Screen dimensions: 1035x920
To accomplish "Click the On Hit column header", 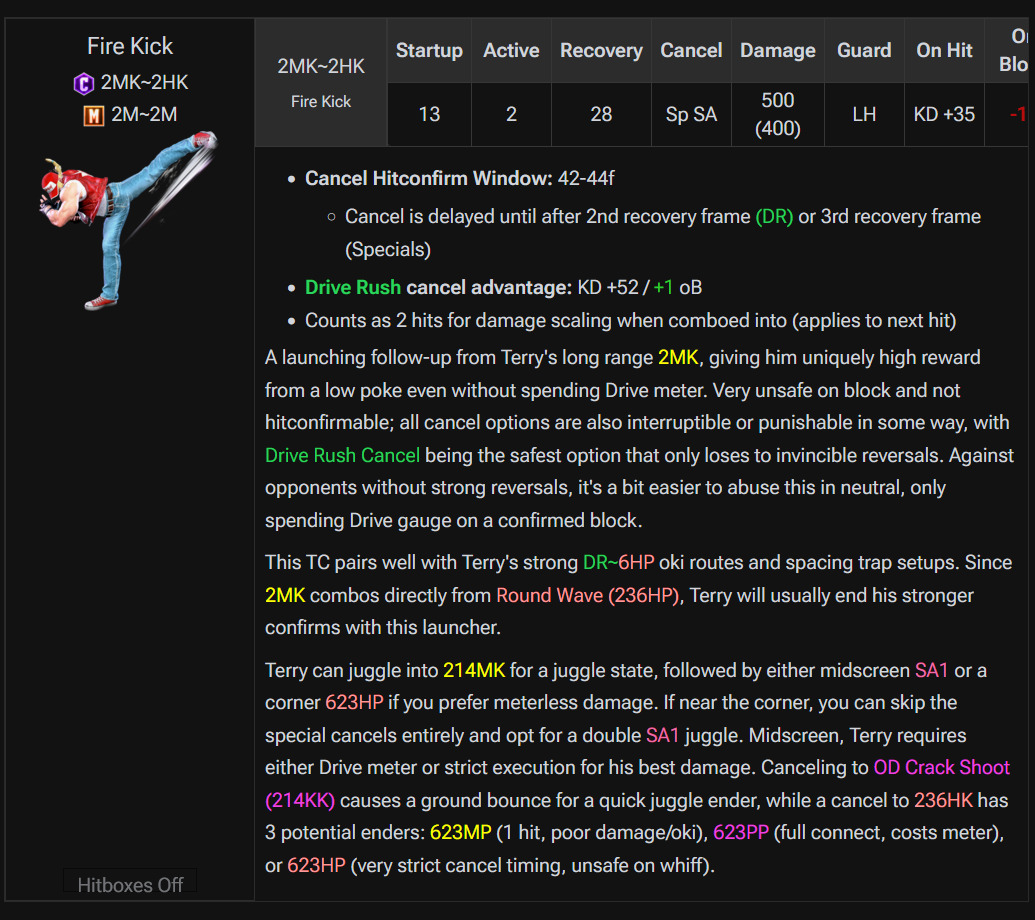I will pos(944,51).
